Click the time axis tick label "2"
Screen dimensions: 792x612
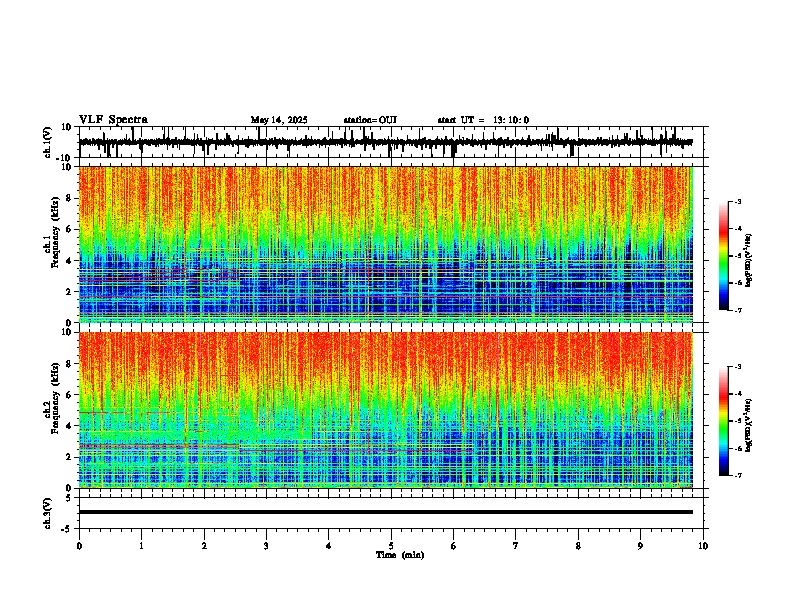pyautogui.click(x=204, y=546)
